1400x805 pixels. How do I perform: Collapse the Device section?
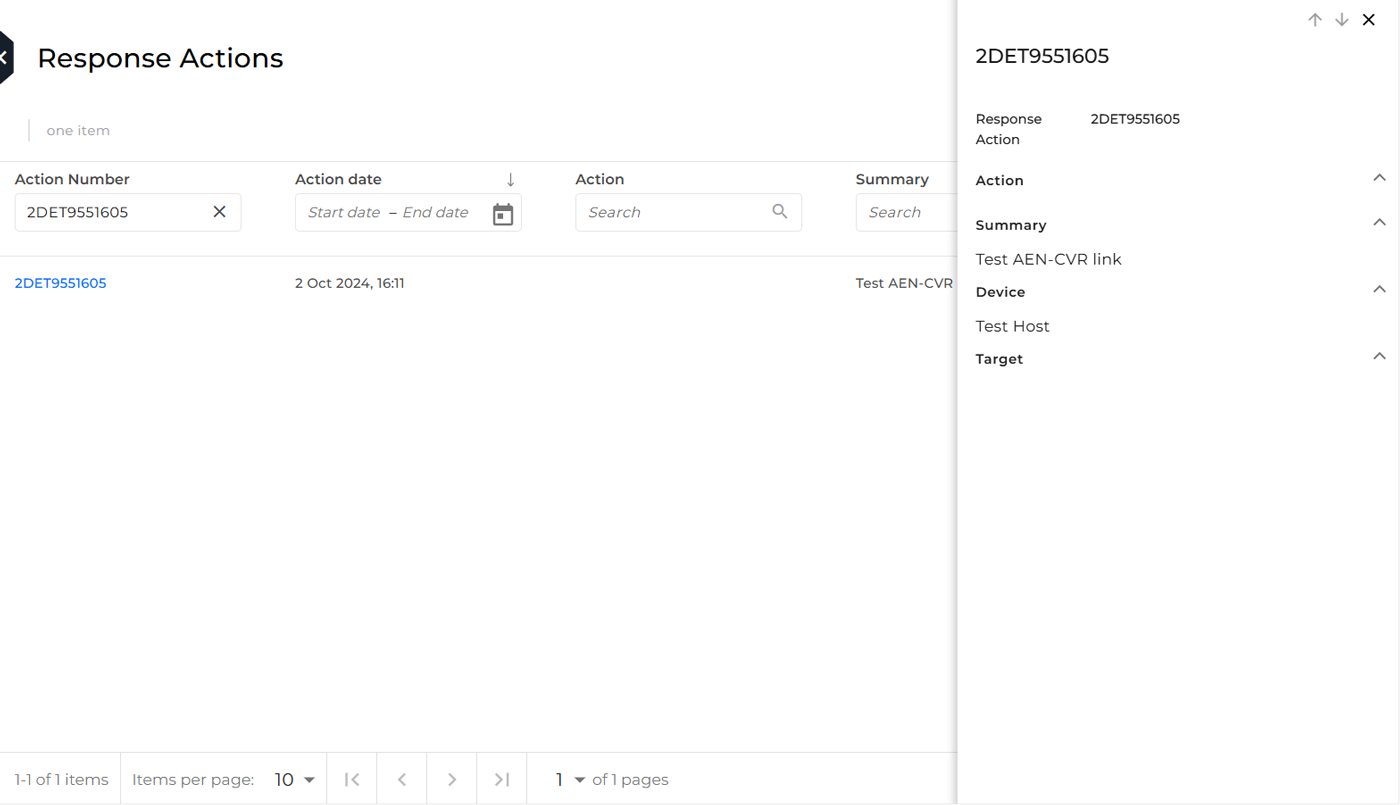1379,289
